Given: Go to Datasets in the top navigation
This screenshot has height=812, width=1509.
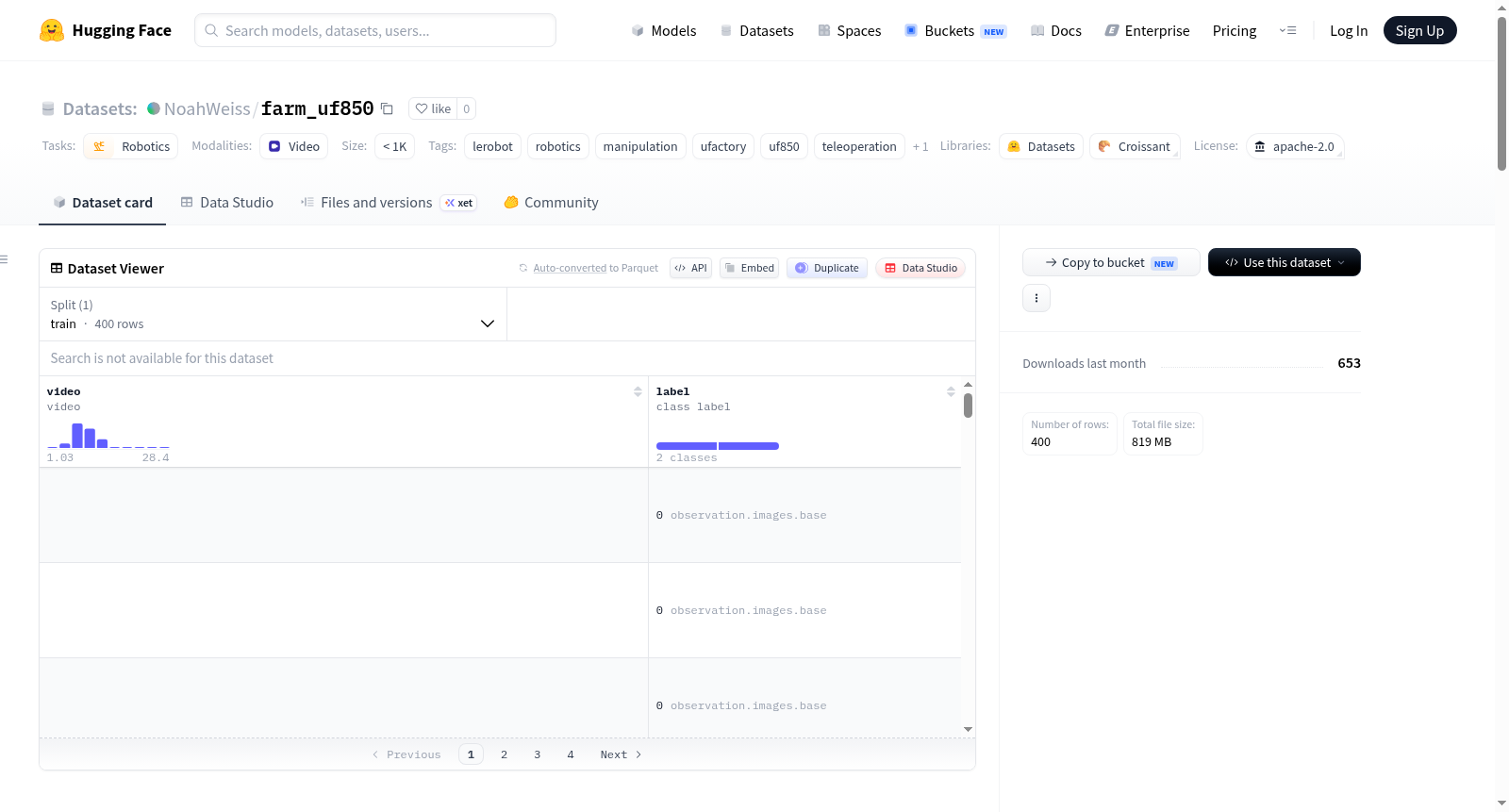Looking at the screenshot, I should [757, 30].
